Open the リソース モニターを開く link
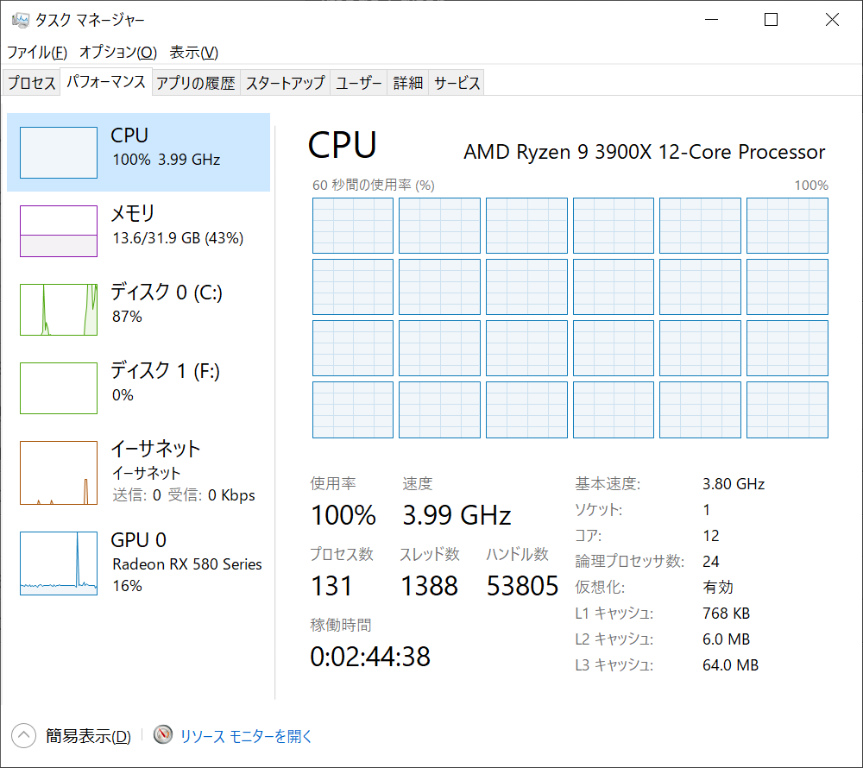Screen dimensions: 863x768 coord(246,736)
